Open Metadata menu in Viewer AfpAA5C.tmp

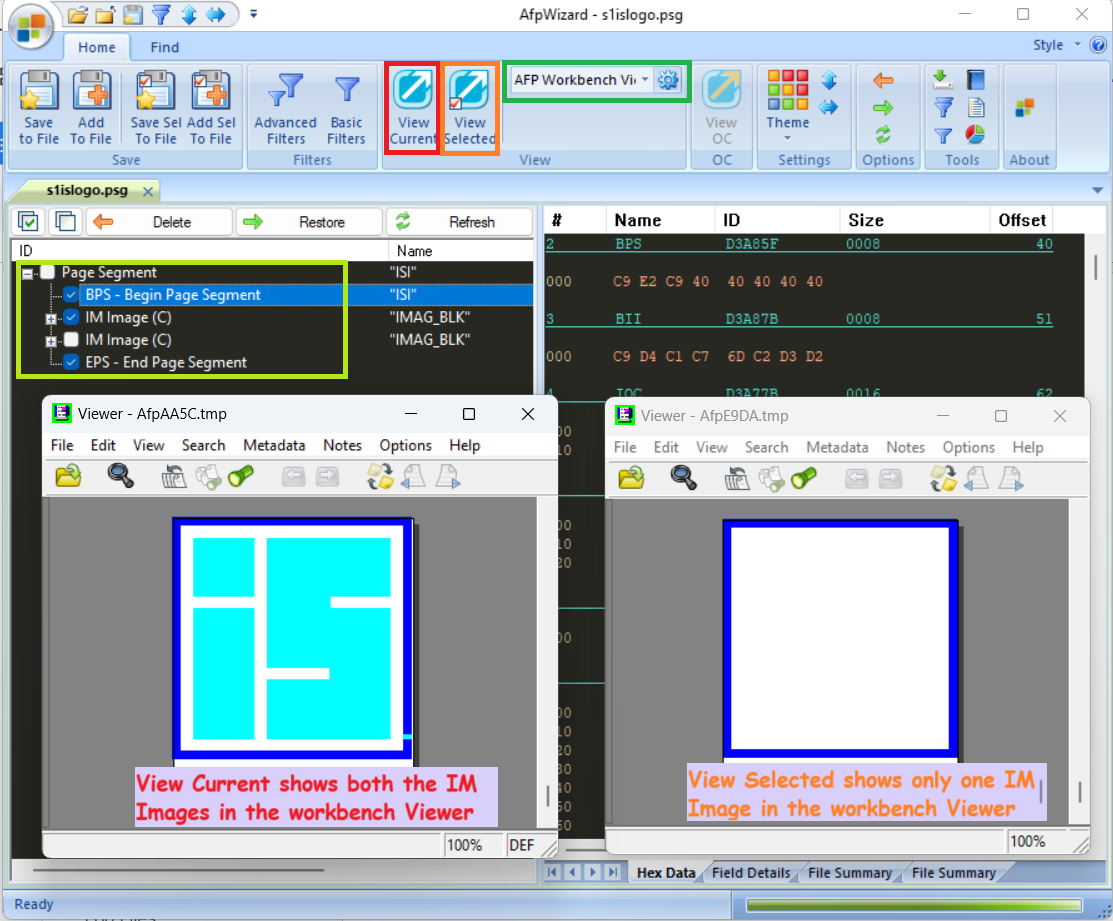274,445
